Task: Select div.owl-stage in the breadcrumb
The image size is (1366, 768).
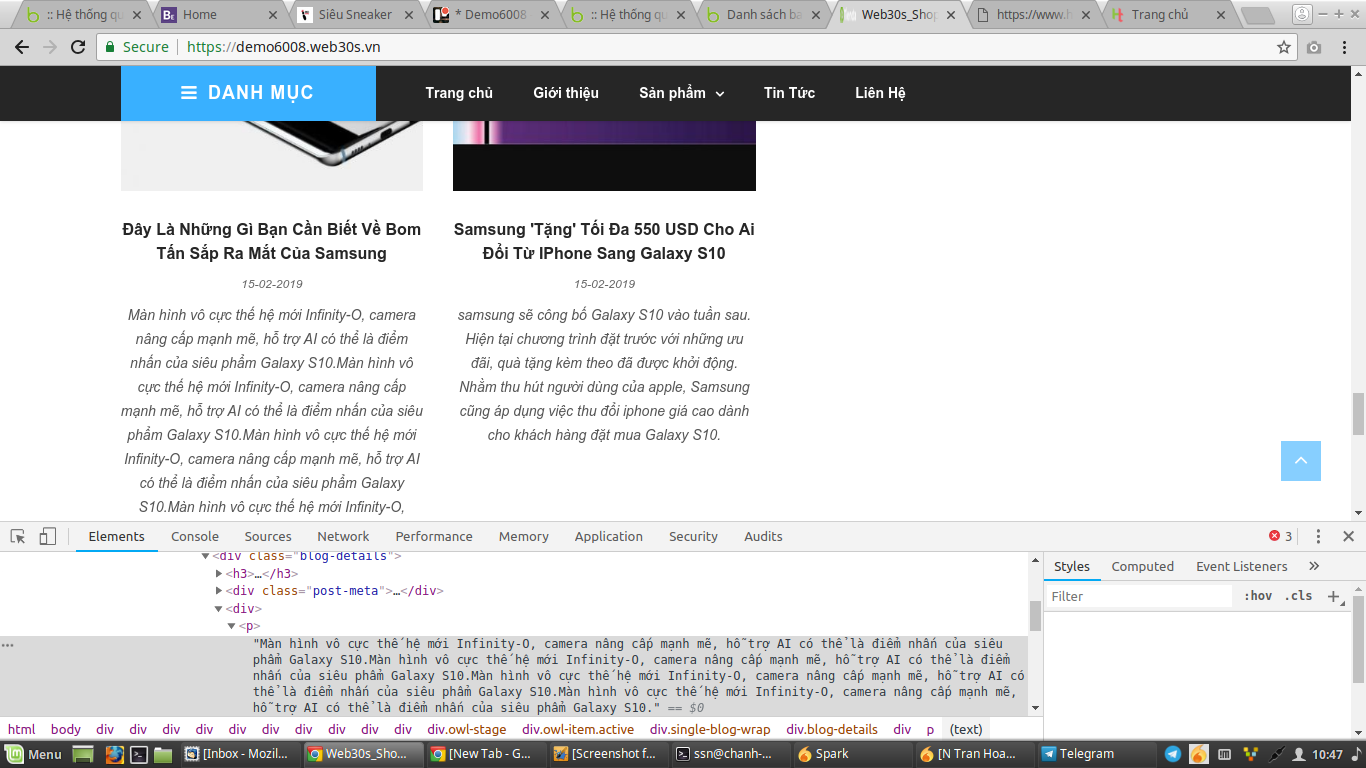Action: click(467, 729)
